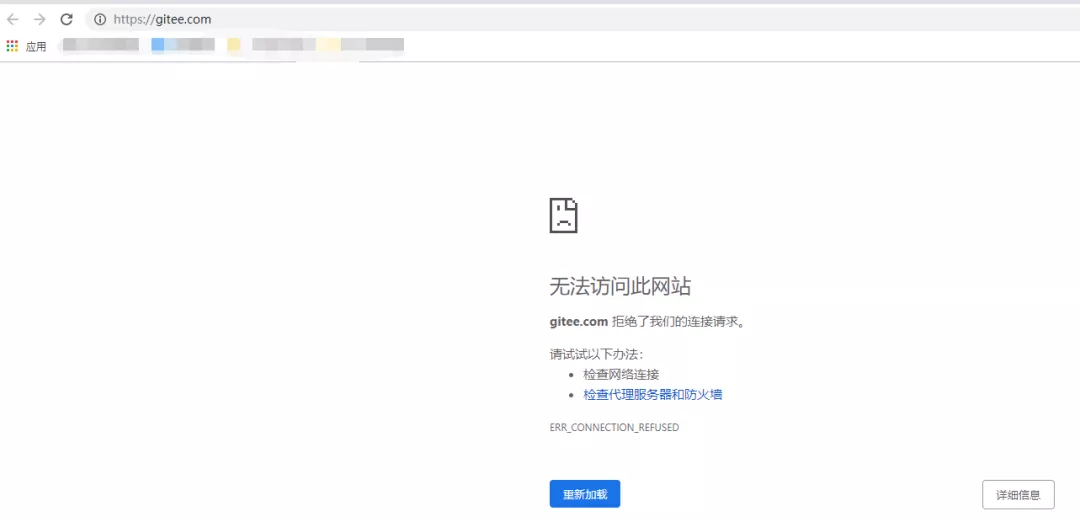Click the 无法访问此网站 heading
Screen dimensions: 1080x522
click(x=620, y=286)
